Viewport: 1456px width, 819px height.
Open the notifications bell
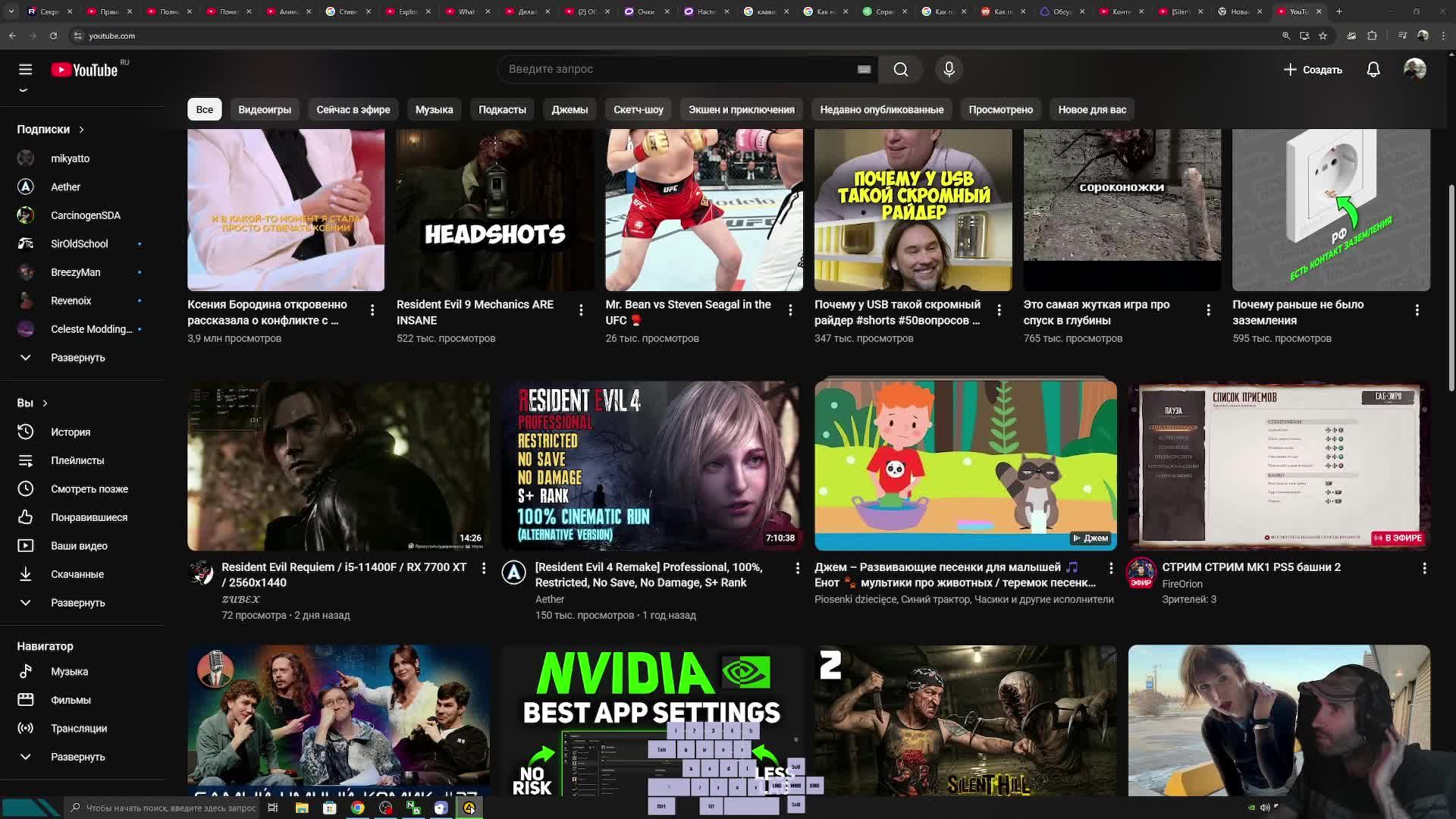[x=1373, y=70]
